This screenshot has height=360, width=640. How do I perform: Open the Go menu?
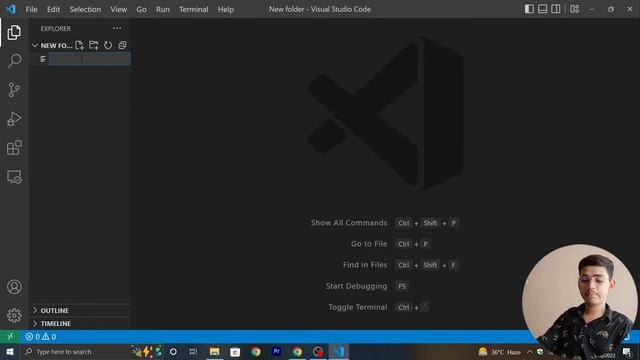coord(141,9)
